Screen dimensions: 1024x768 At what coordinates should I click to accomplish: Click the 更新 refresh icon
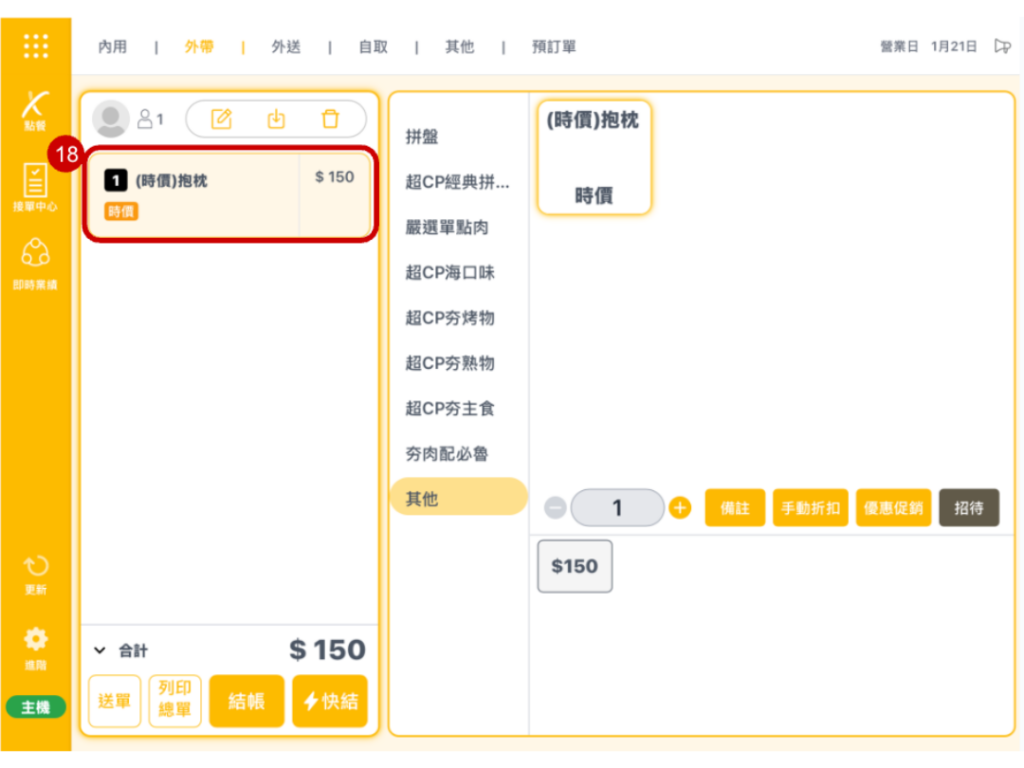35,574
